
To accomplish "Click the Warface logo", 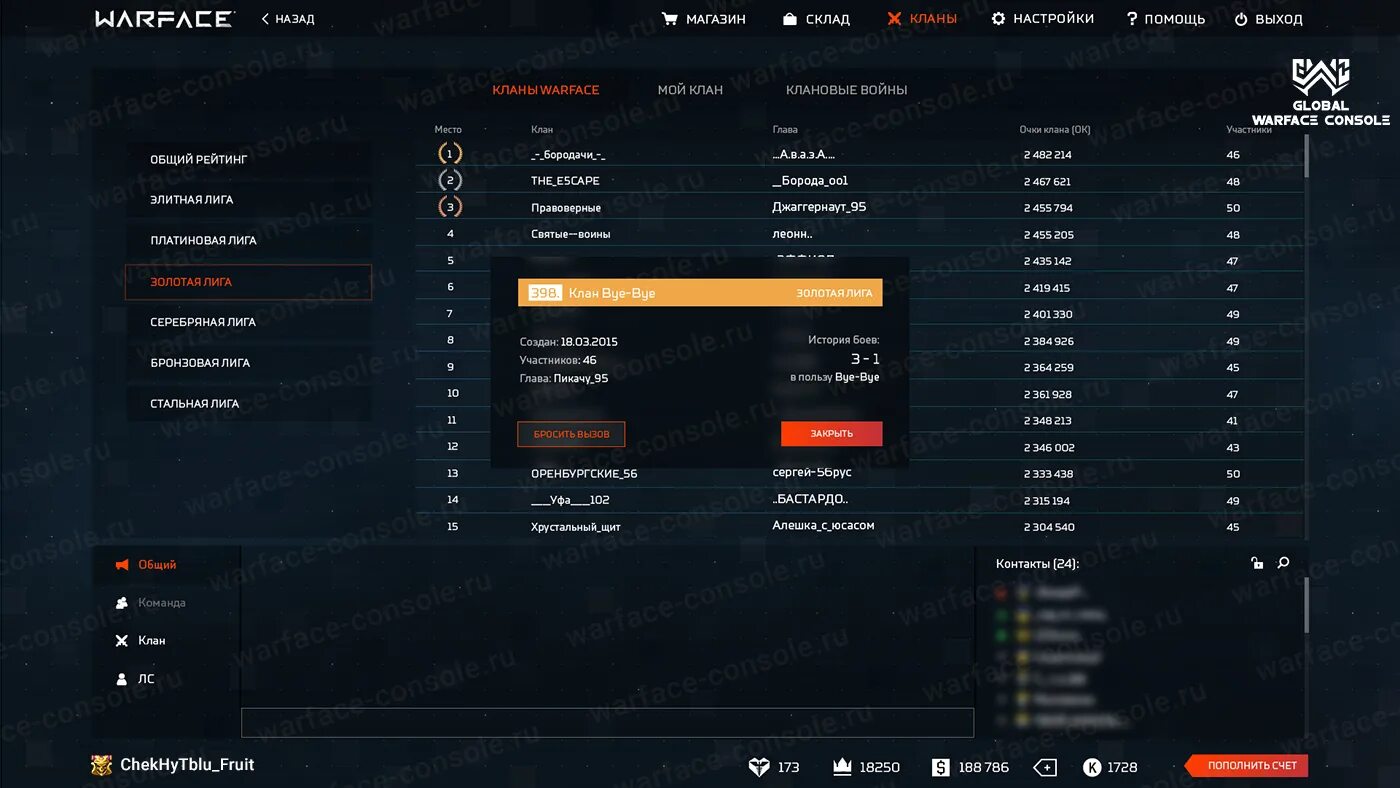I will click(164, 19).
